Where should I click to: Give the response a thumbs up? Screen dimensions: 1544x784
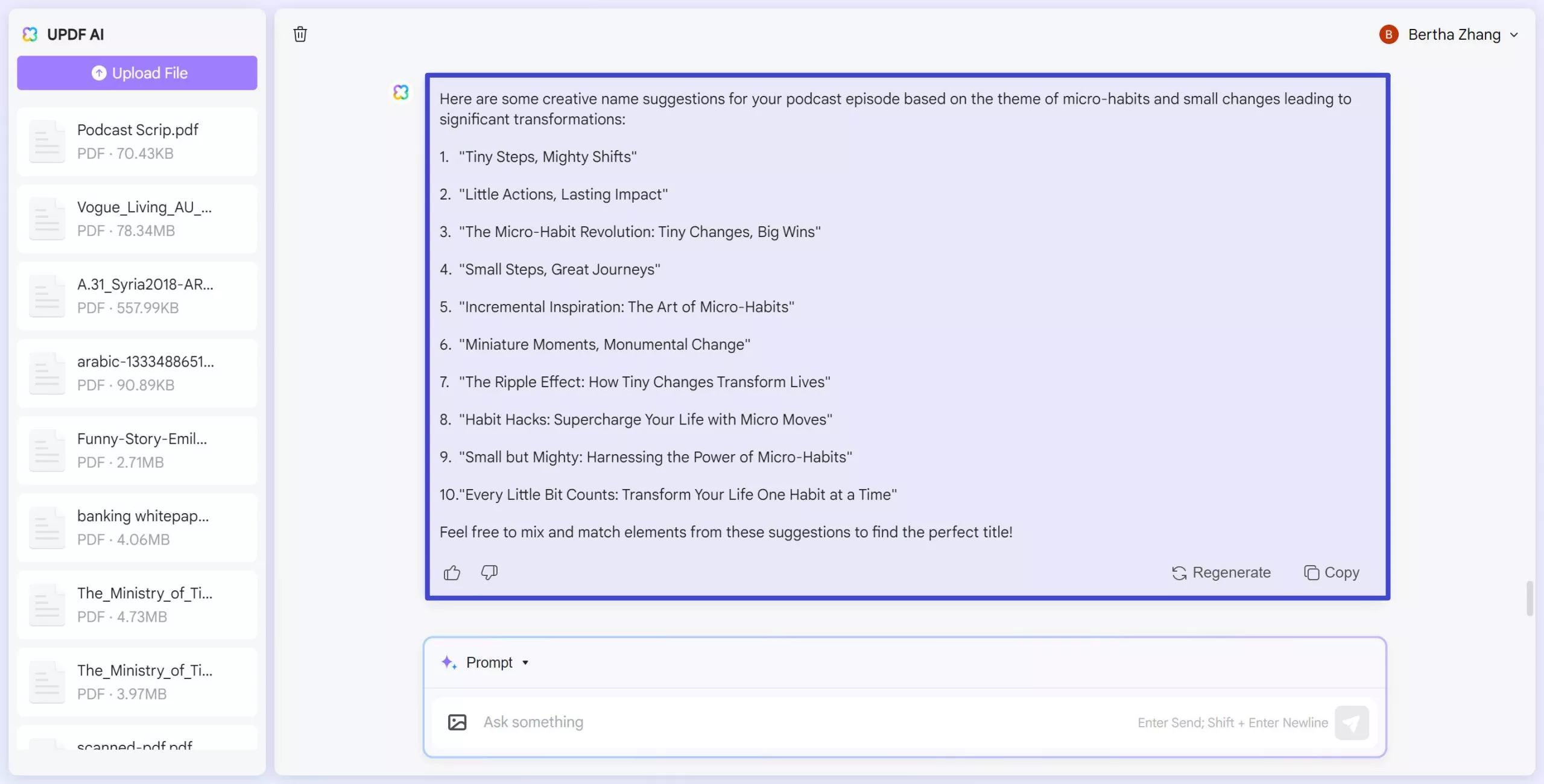point(451,572)
